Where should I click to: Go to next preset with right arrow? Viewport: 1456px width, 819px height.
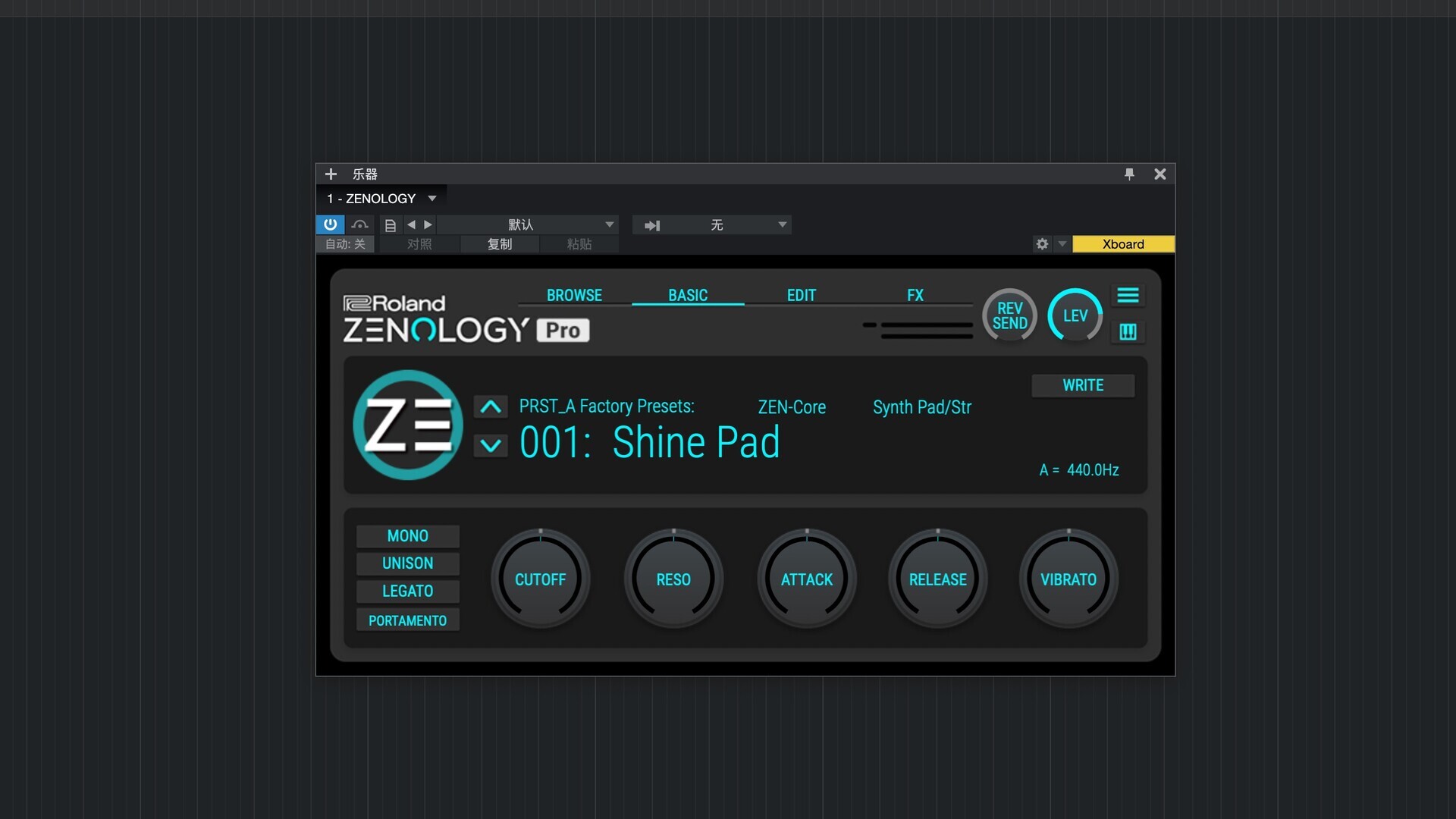(428, 224)
